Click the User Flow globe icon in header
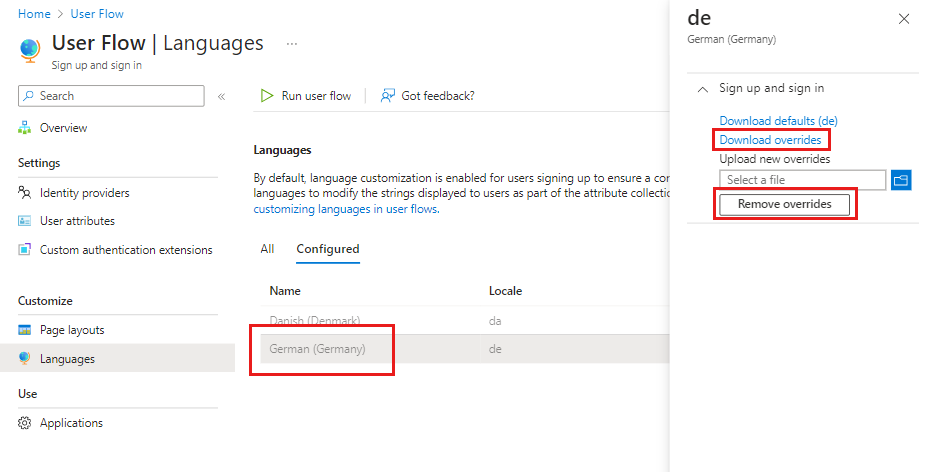The image size is (933, 472). (x=29, y=49)
